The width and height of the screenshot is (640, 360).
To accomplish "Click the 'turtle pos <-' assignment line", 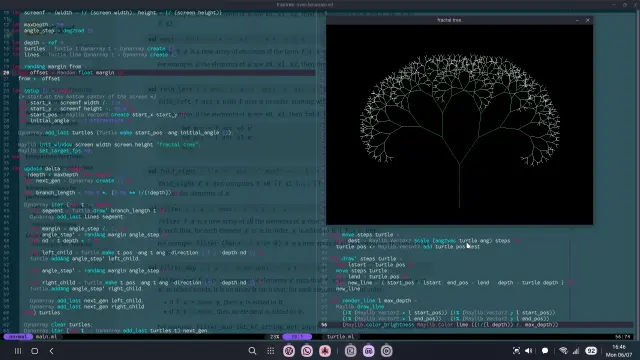I will click(x=408, y=247).
